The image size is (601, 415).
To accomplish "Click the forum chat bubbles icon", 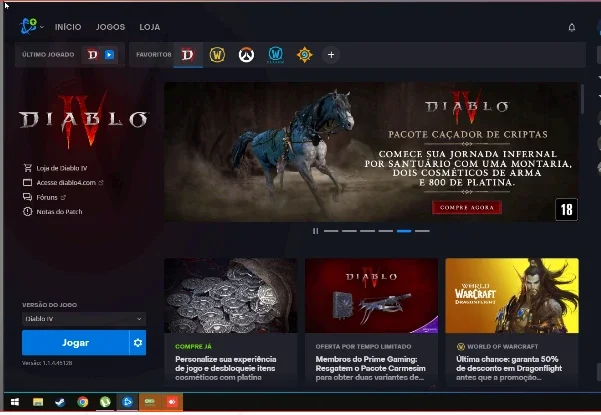I will click(x=28, y=197).
